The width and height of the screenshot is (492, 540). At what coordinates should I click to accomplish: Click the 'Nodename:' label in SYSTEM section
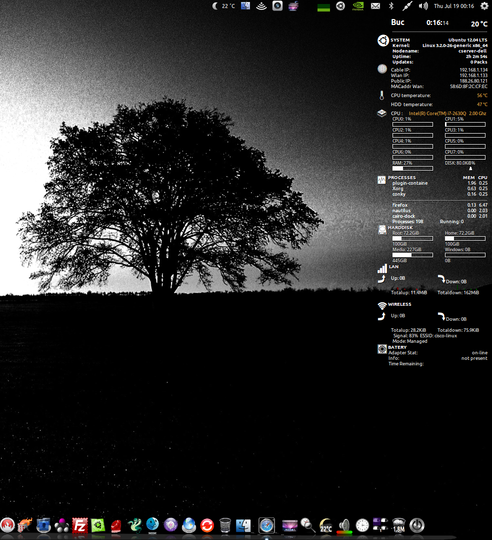406,51
